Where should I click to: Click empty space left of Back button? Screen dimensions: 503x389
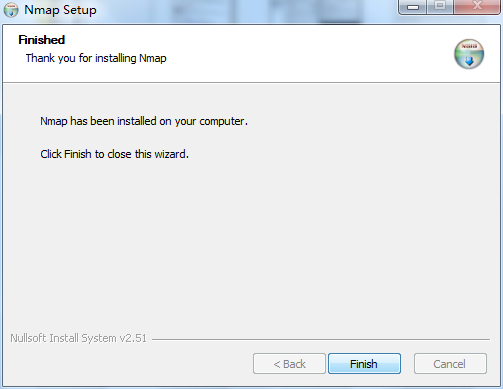tap(130, 363)
